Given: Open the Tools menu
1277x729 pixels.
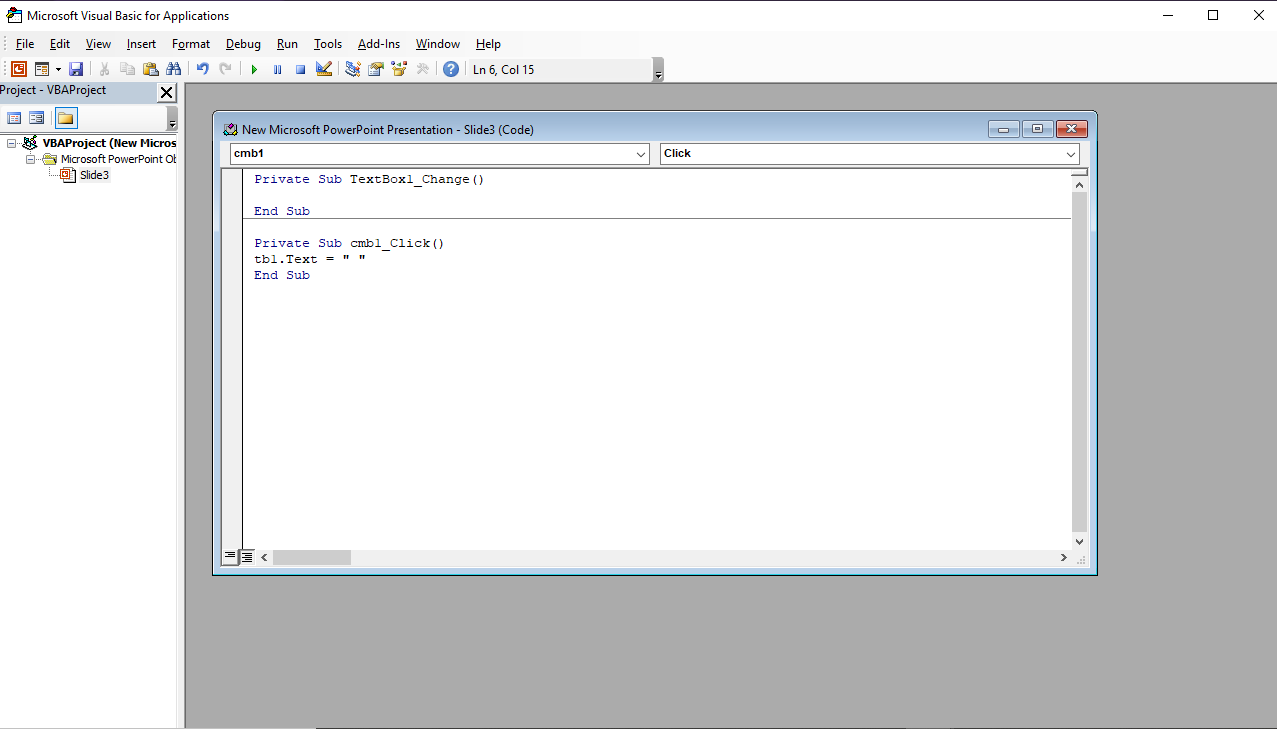Looking at the screenshot, I should [328, 44].
